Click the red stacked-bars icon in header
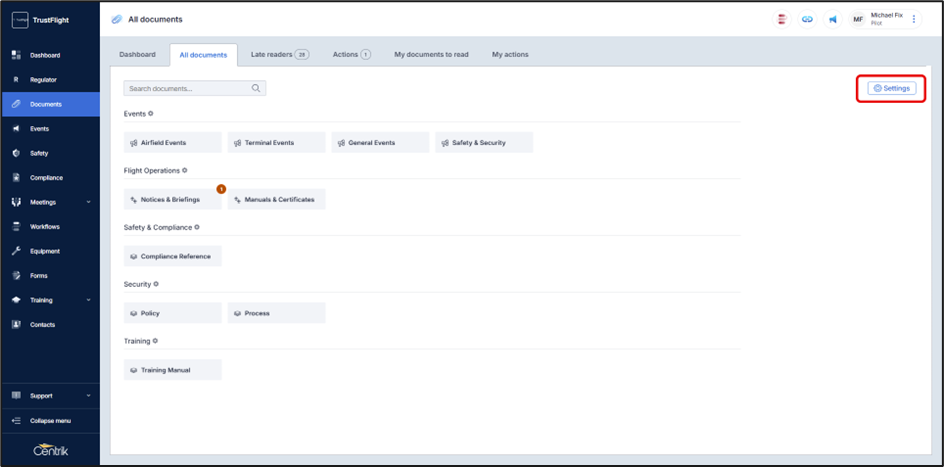 point(782,19)
